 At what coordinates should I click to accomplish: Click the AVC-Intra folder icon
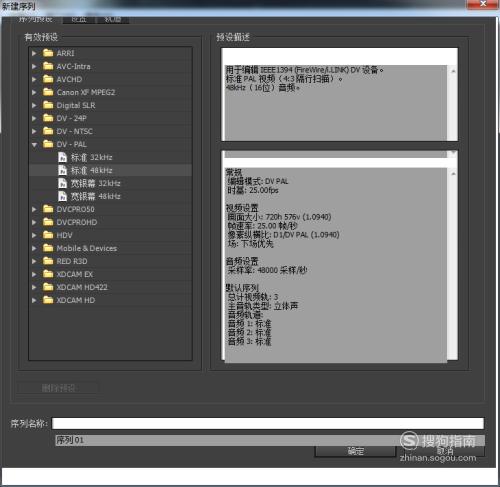click(48, 66)
